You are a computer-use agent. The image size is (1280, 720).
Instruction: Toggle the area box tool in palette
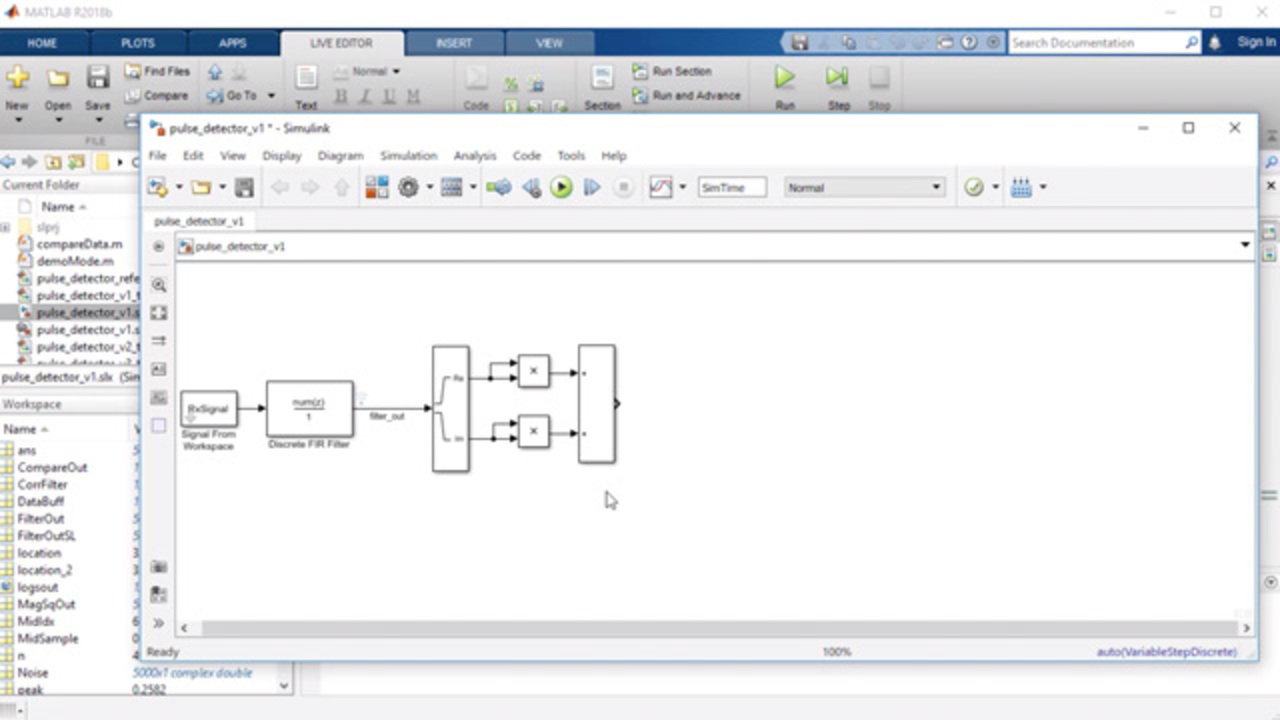[159, 426]
